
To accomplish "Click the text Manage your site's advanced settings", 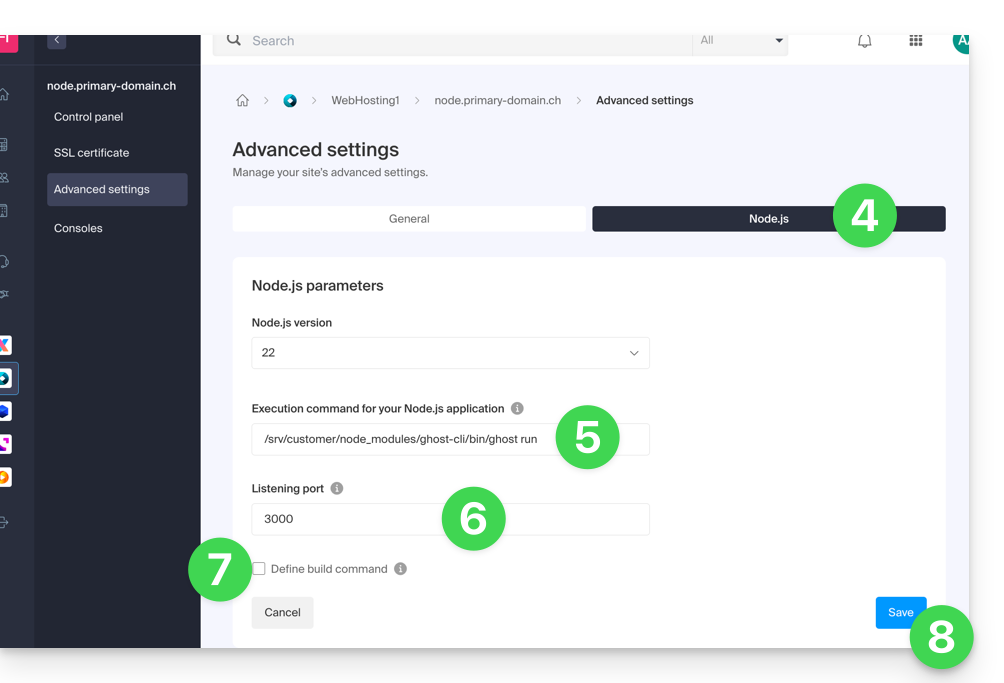I will coord(330,172).
